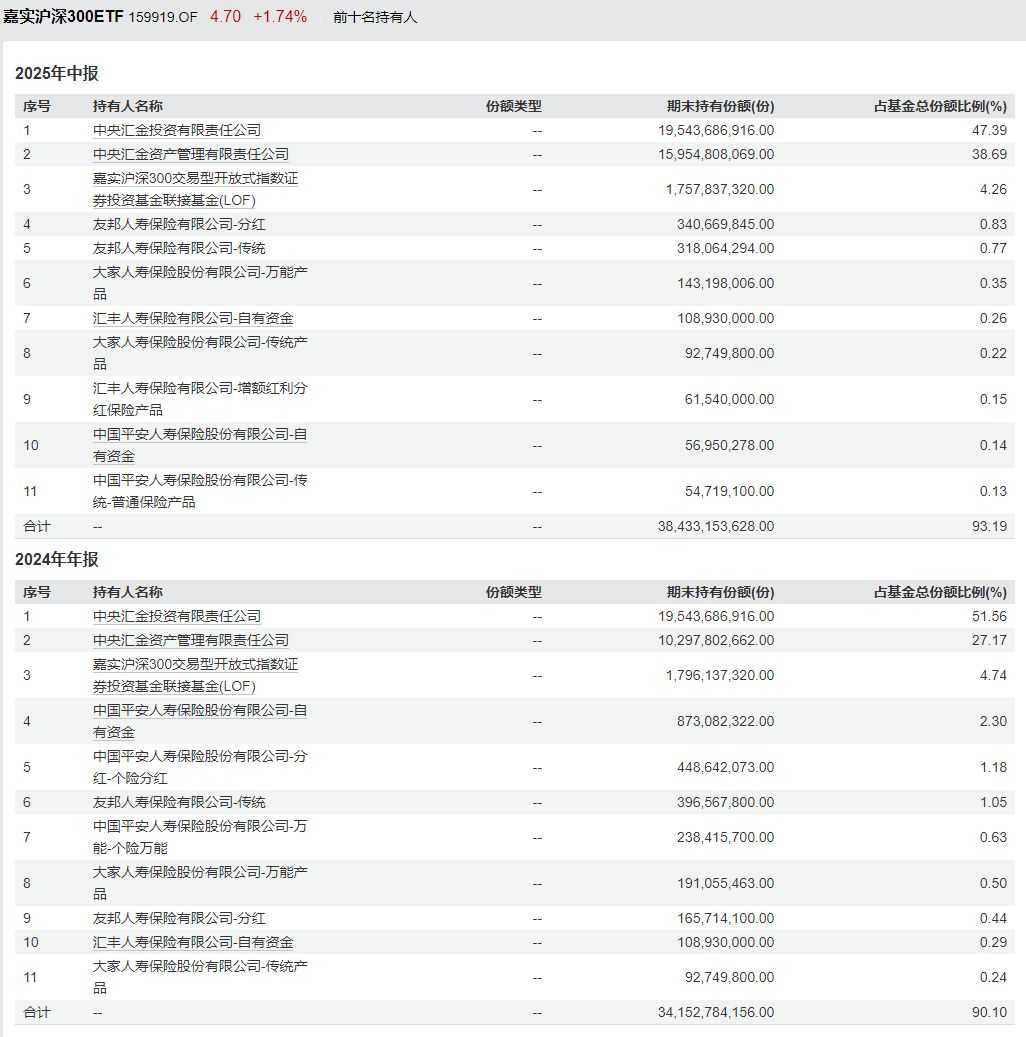The height and width of the screenshot is (1037, 1026).
Task: Click share value 238,415,700.00
Action: pos(726,837)
